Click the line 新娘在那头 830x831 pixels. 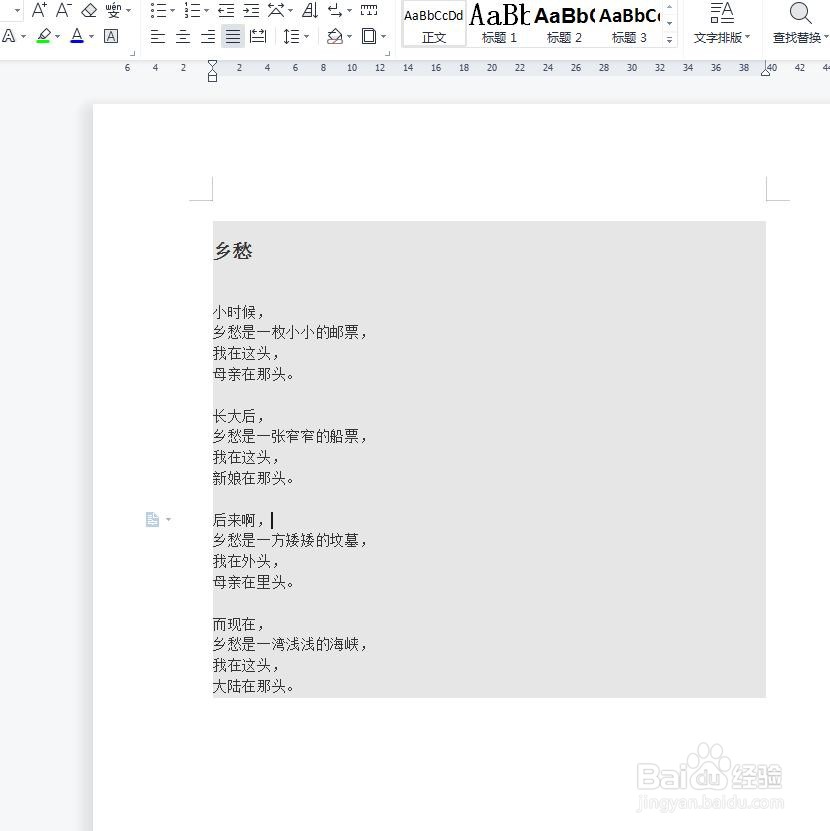click(x=253, y=478)
